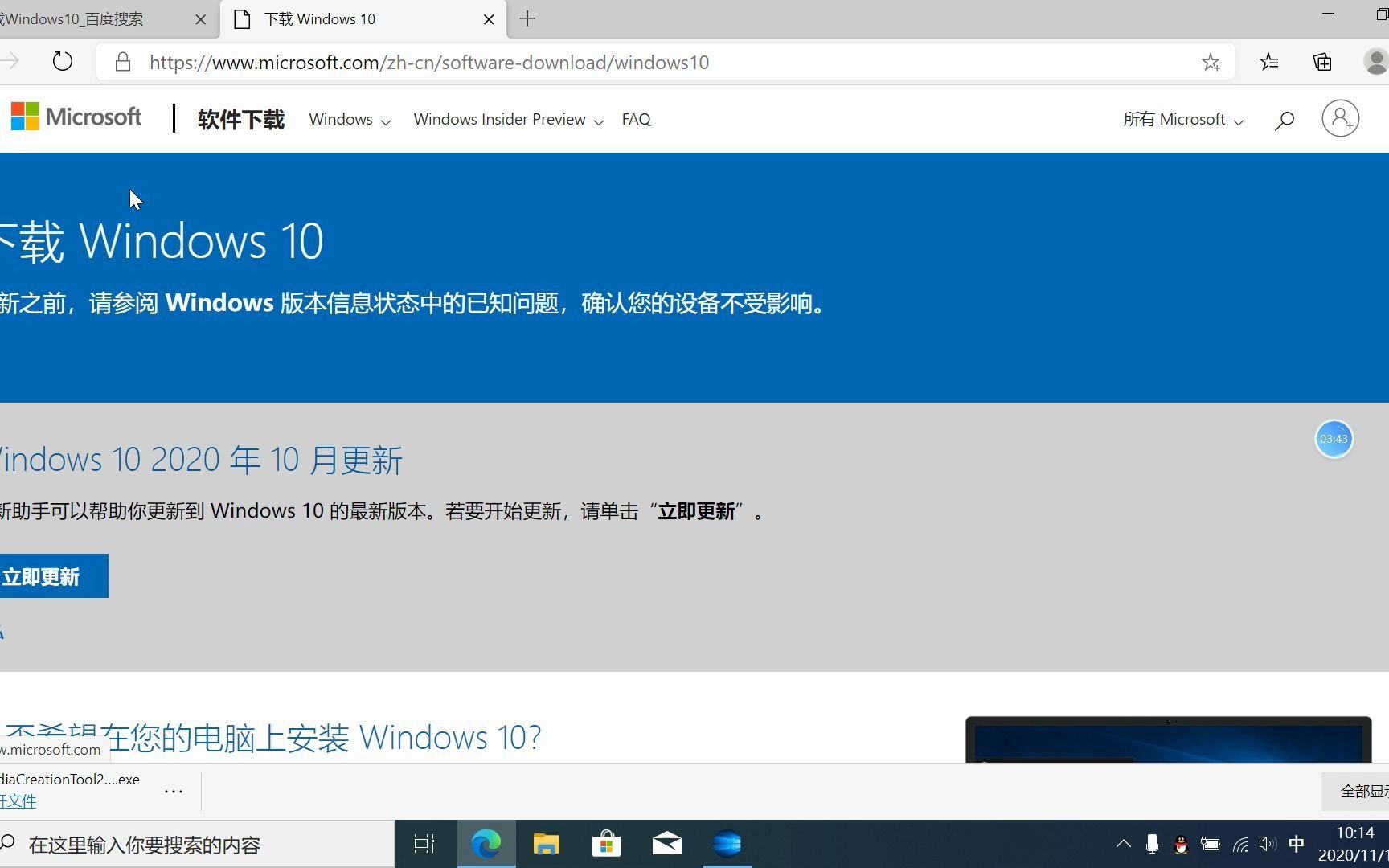Add page to favorites star icon
The image size is (1389, 868).
pyautogui.click(x=1211, y=62)
